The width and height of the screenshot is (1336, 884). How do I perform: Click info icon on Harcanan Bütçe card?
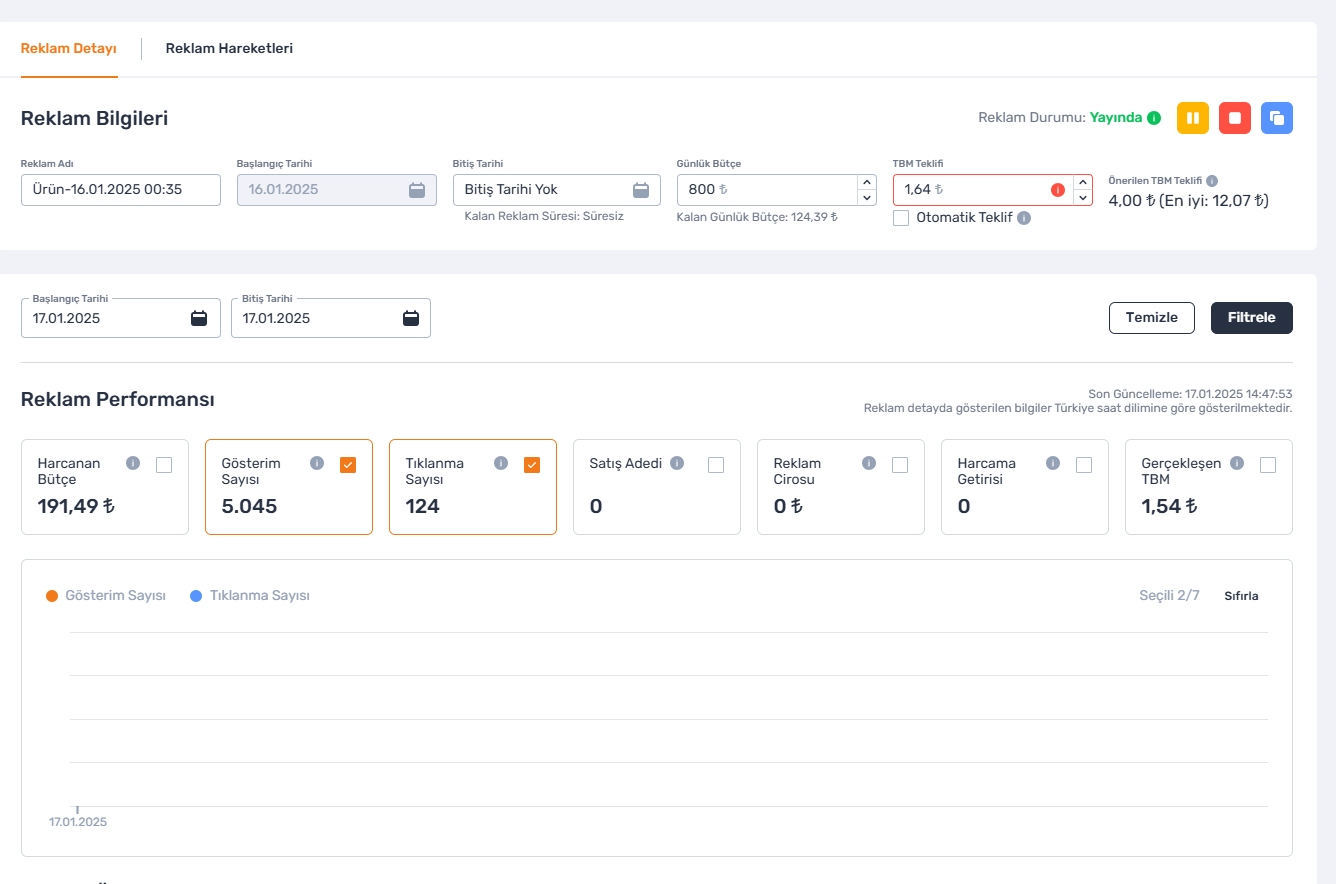(x=133, y=463)
